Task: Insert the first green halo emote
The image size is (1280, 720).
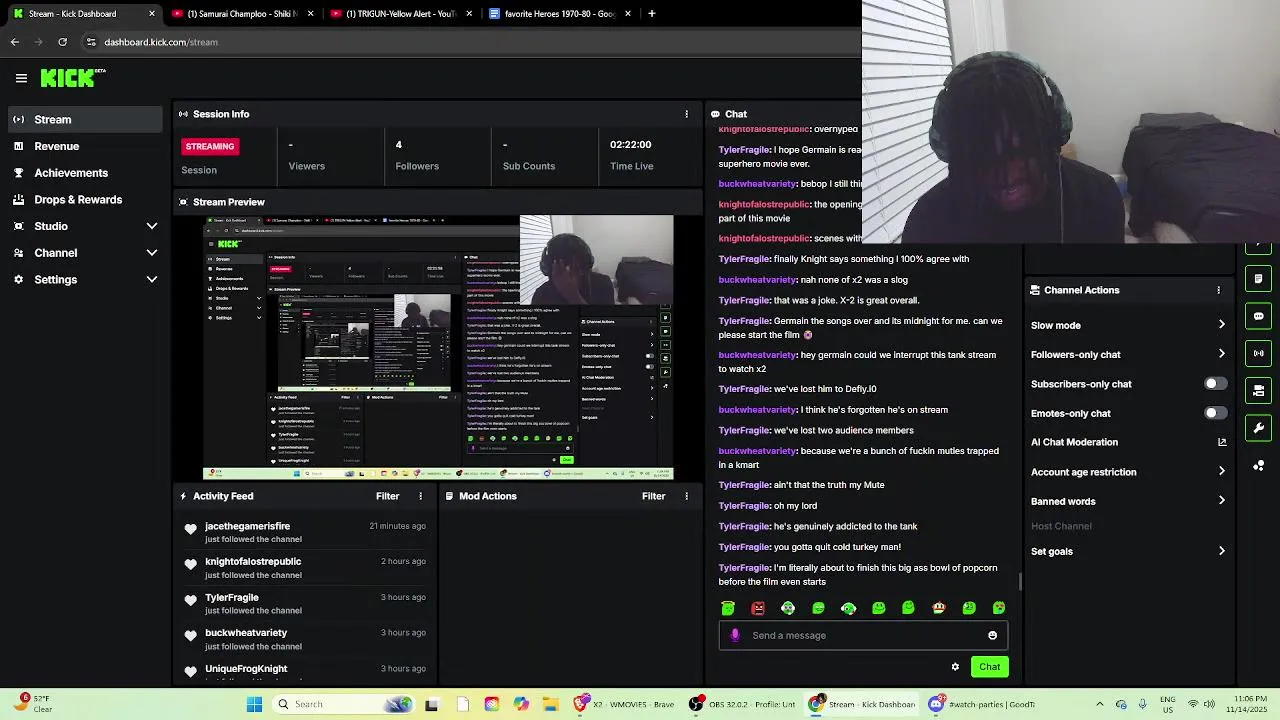Action: pyautogui.click(x=728, y=608)
